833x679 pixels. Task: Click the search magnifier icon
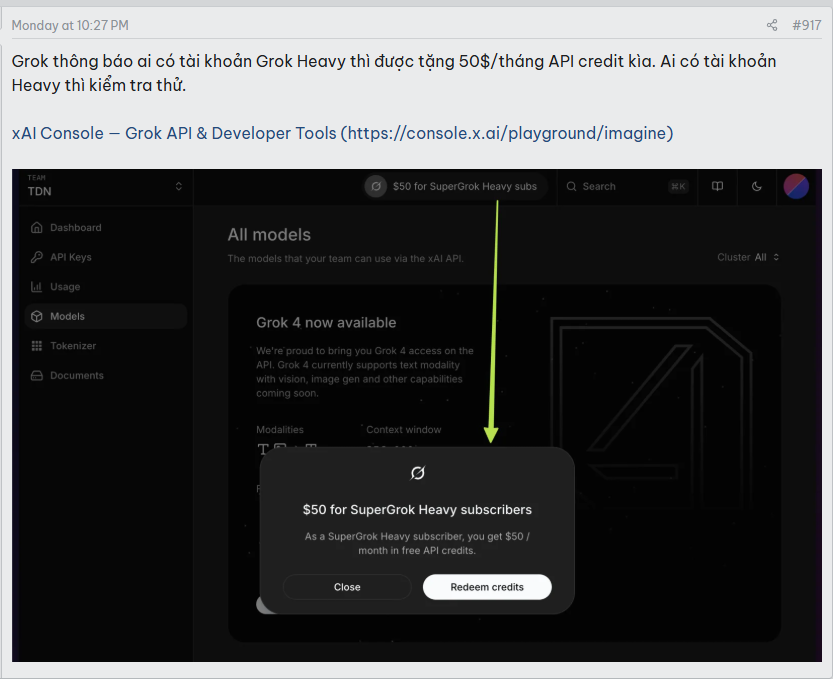click(571, 186)
